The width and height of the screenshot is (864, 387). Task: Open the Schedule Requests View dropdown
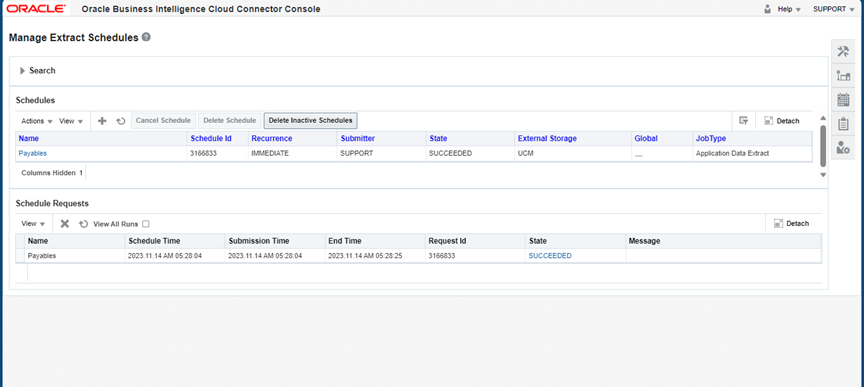coord(33,224)
